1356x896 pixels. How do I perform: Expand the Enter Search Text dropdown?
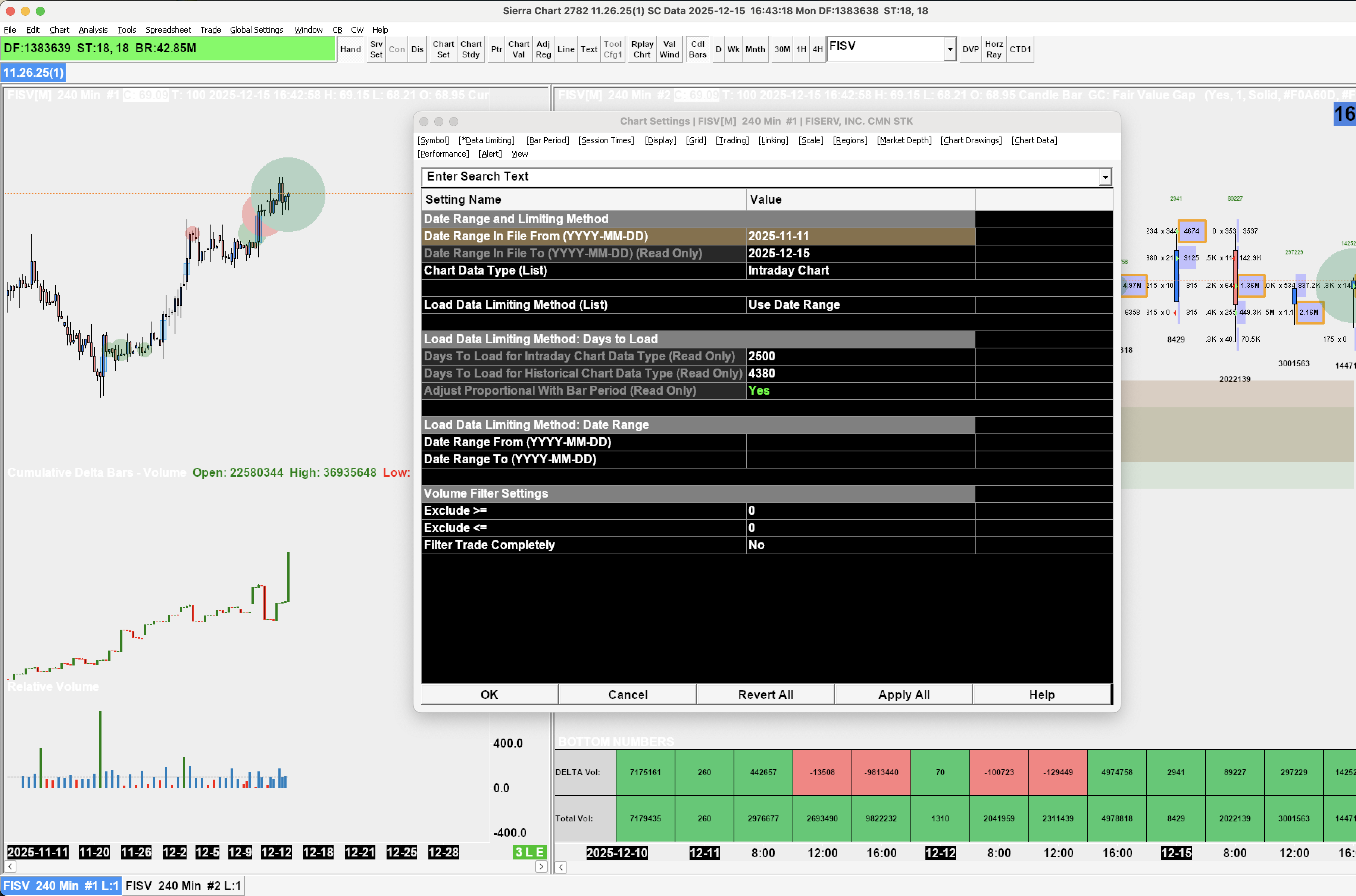tap(1105, 177)
